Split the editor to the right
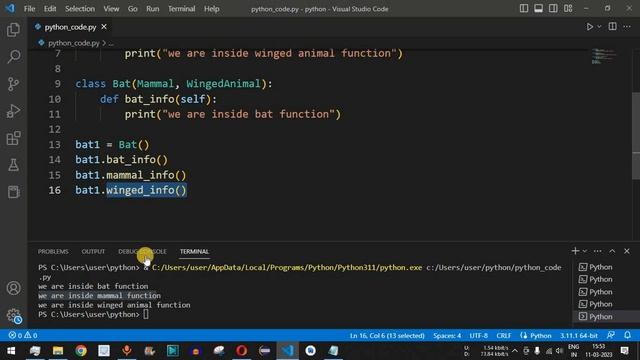The width and height of the screenshot is (640, 360). tap(612, 27)
